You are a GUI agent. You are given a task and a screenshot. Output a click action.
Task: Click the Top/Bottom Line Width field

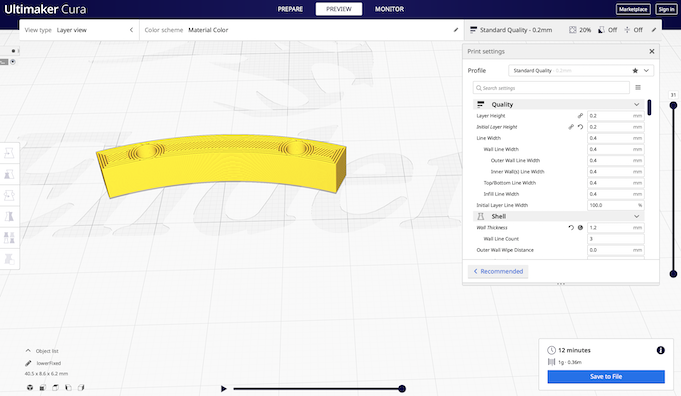tap(615, 183)
